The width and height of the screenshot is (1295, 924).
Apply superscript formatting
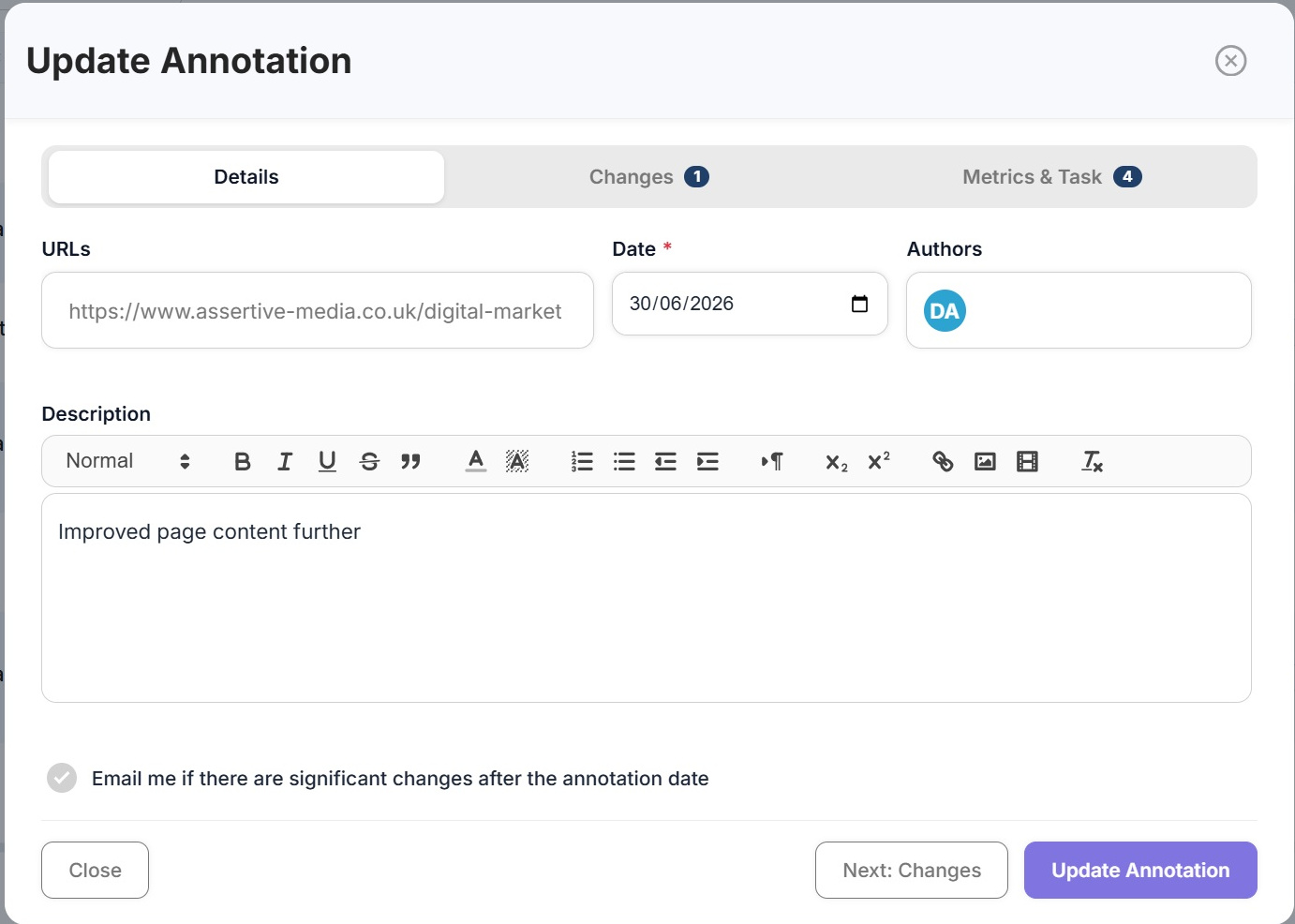tap(879, 461)
